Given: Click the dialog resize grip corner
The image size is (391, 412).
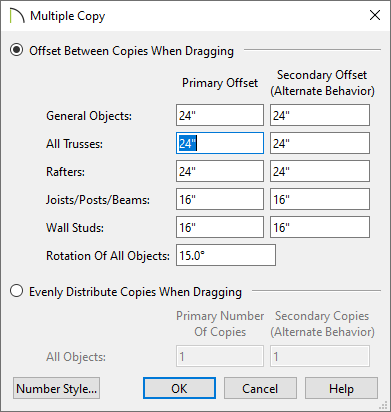Looking at the screenshot, I should 383,405.
